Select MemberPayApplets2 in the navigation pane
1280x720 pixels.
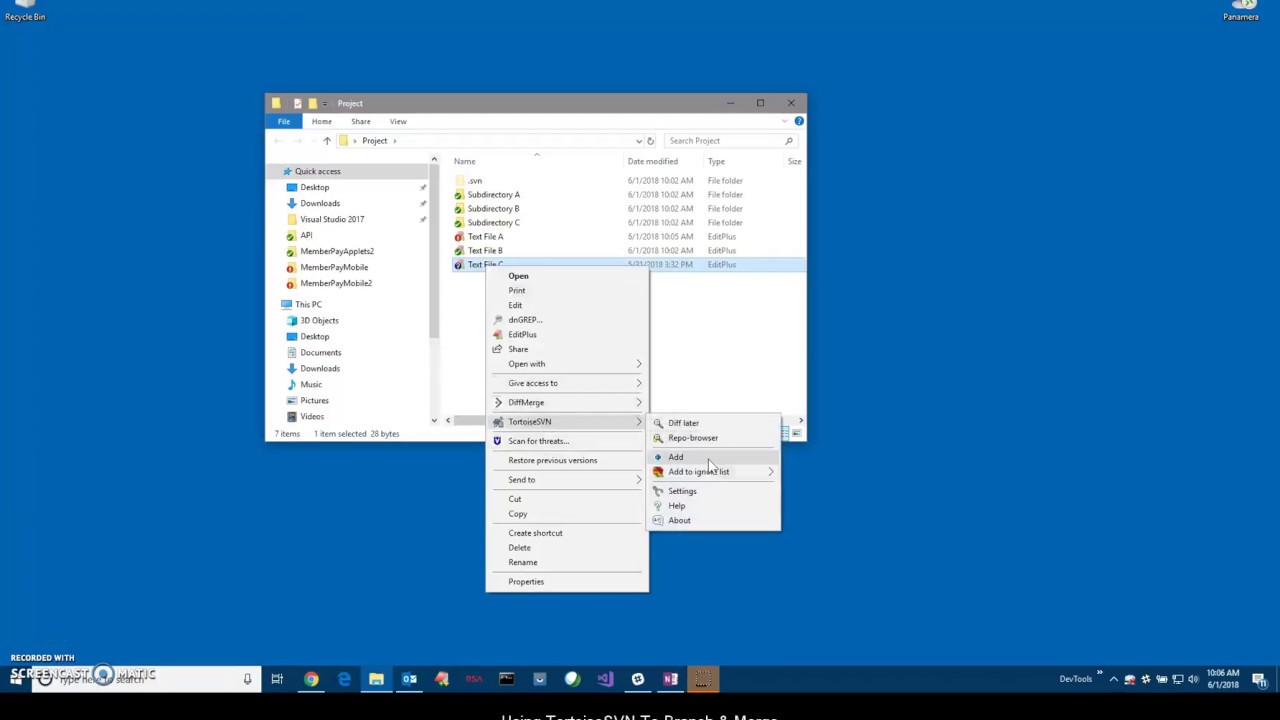[337, 252]
